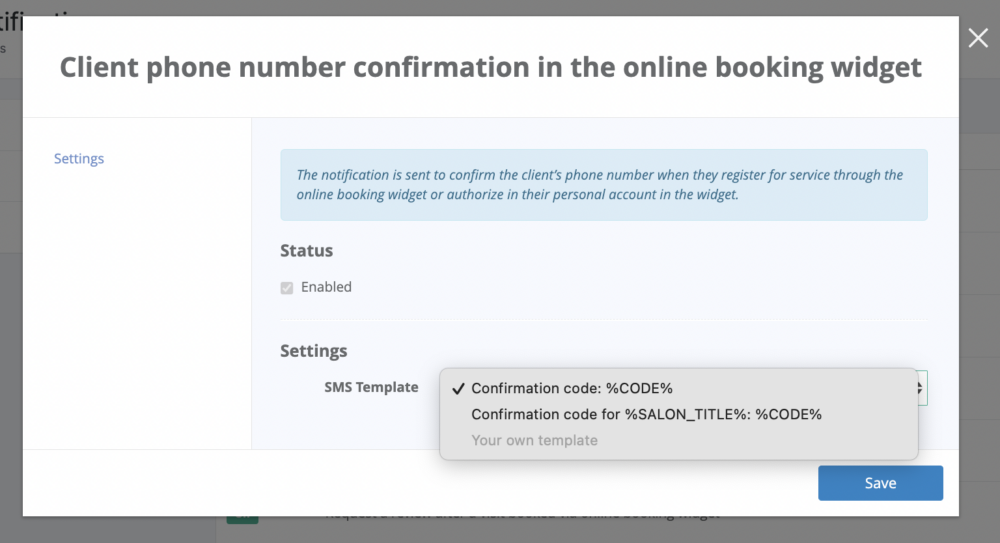This screenshot has height=543, width=1000.
Task: Click the blue notification info box
Action: click(603, 185)
